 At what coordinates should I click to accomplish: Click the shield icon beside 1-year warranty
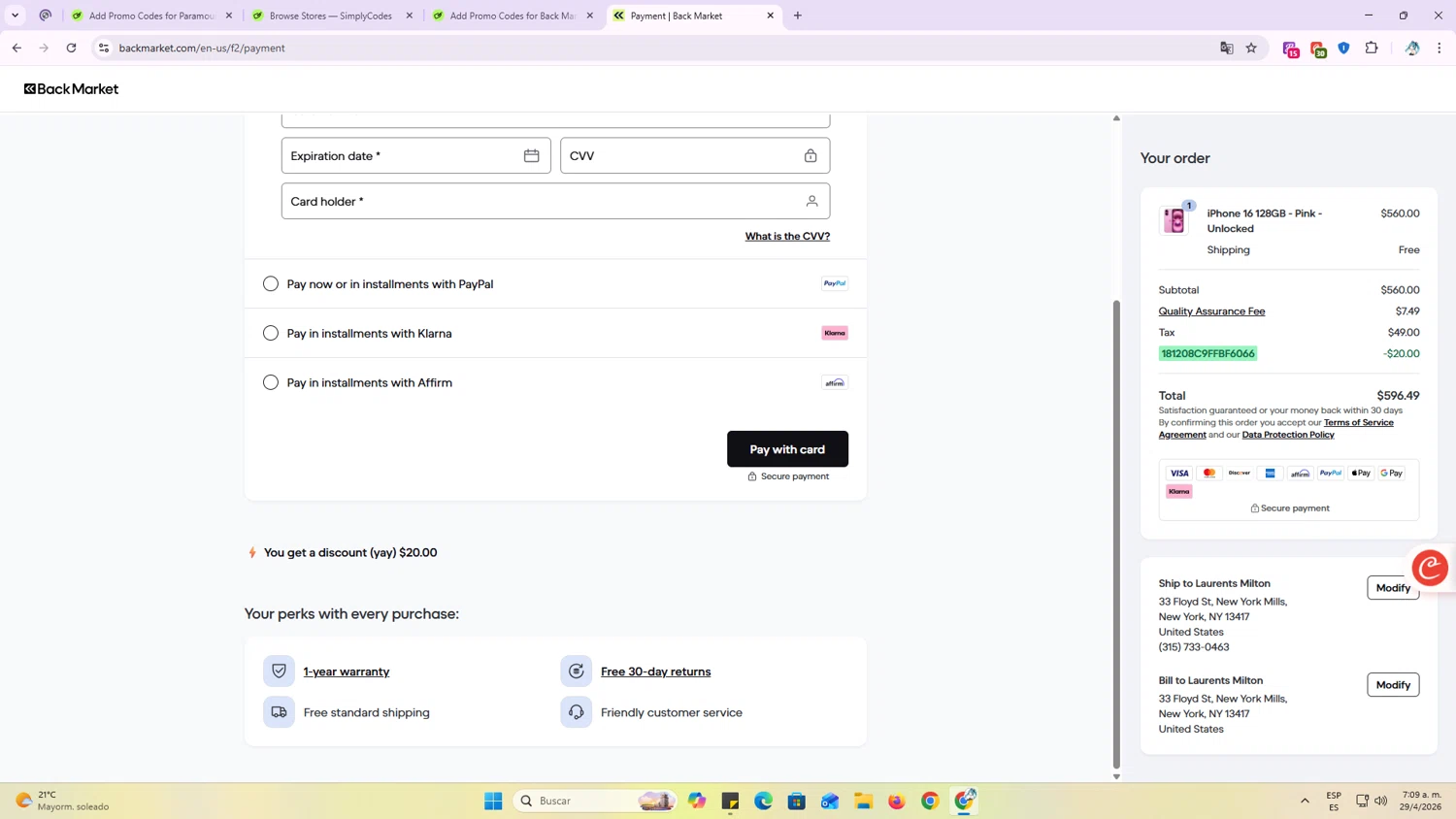tap(279, 671)
